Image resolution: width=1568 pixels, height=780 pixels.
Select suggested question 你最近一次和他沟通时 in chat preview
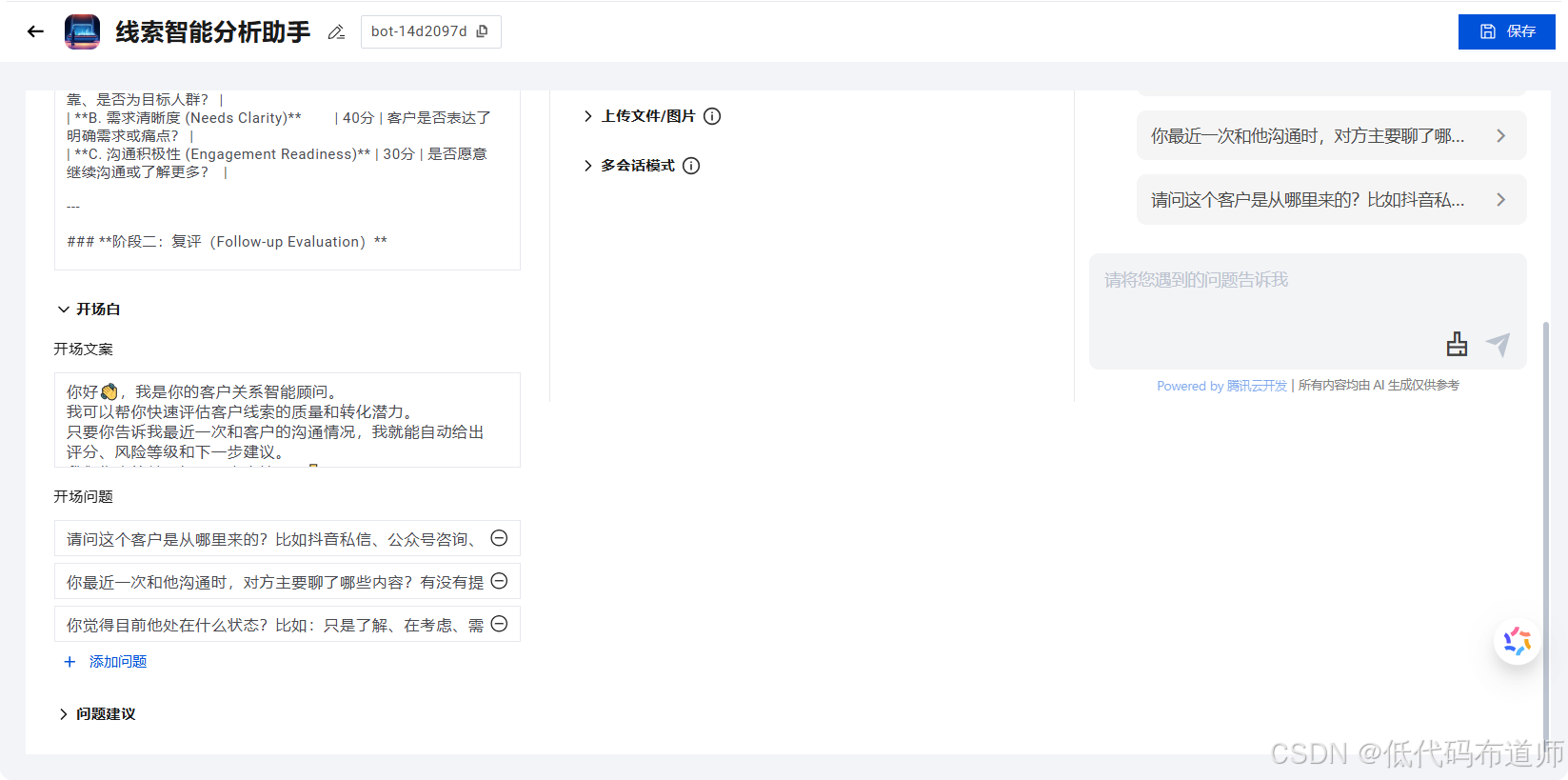[1331, 136]
